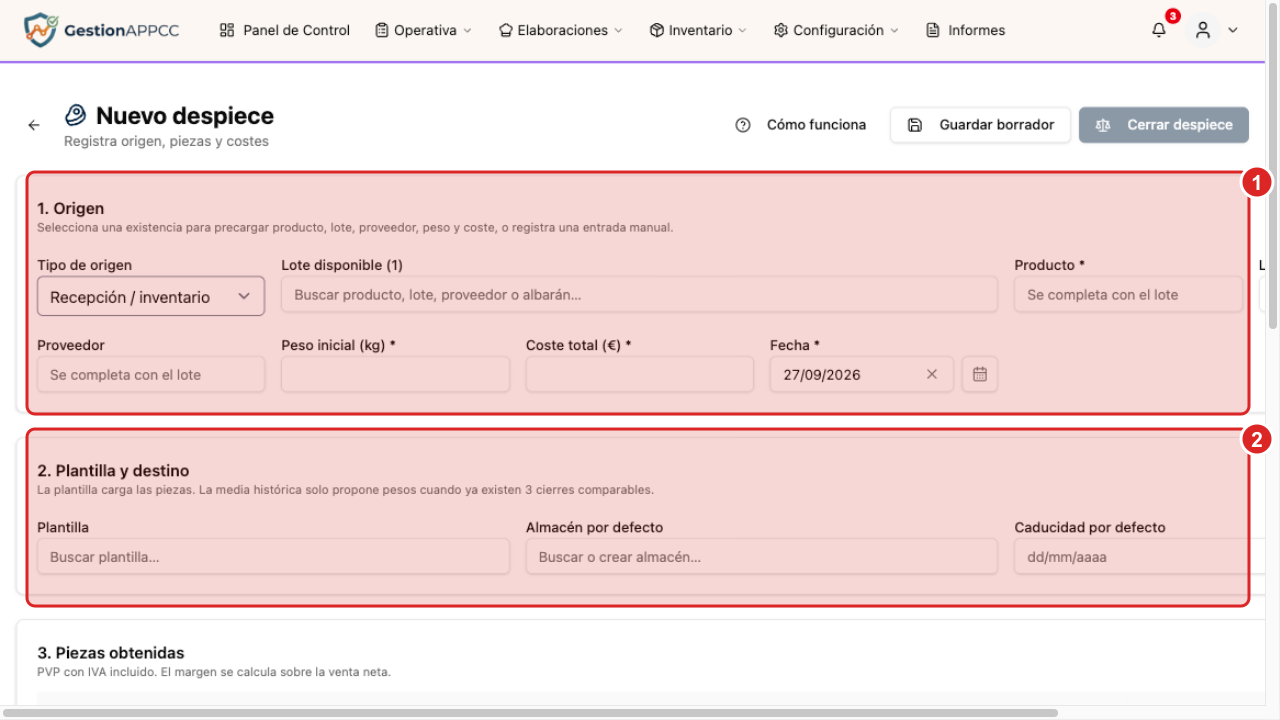Clear the Fecha date value

[x=932, y=374]
